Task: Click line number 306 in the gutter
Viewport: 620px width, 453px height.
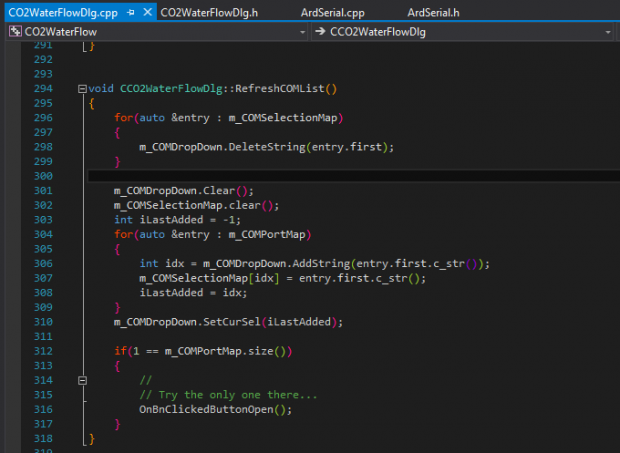Action: [x=43, y=263]
